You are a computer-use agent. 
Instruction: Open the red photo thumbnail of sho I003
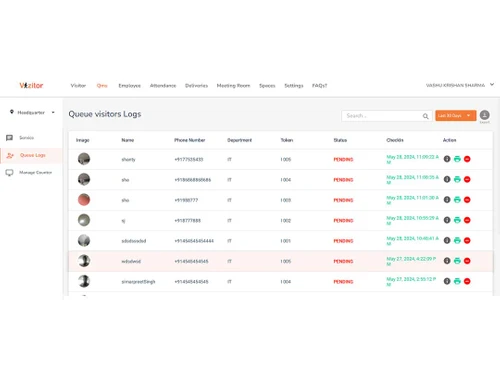coord(84,200)
